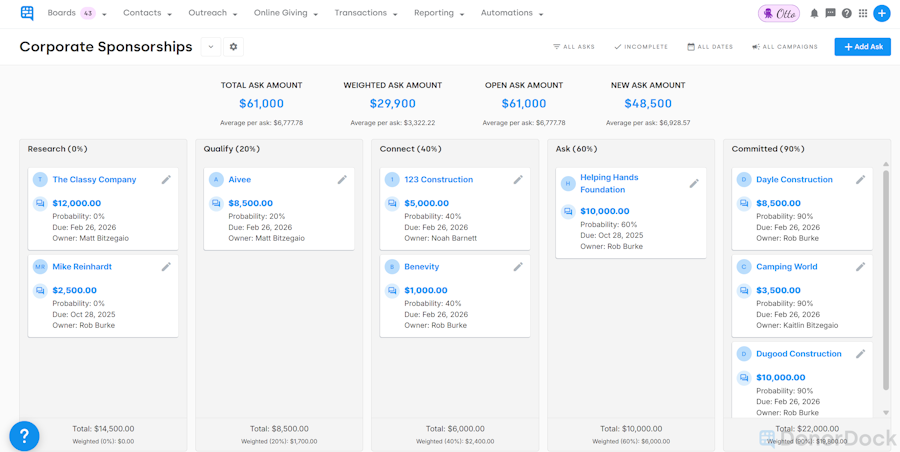Image resolution: width=900 pixels, height=452 pixels.
Task: Open the notifications bell icon
Action: click(x=814, y=14)
